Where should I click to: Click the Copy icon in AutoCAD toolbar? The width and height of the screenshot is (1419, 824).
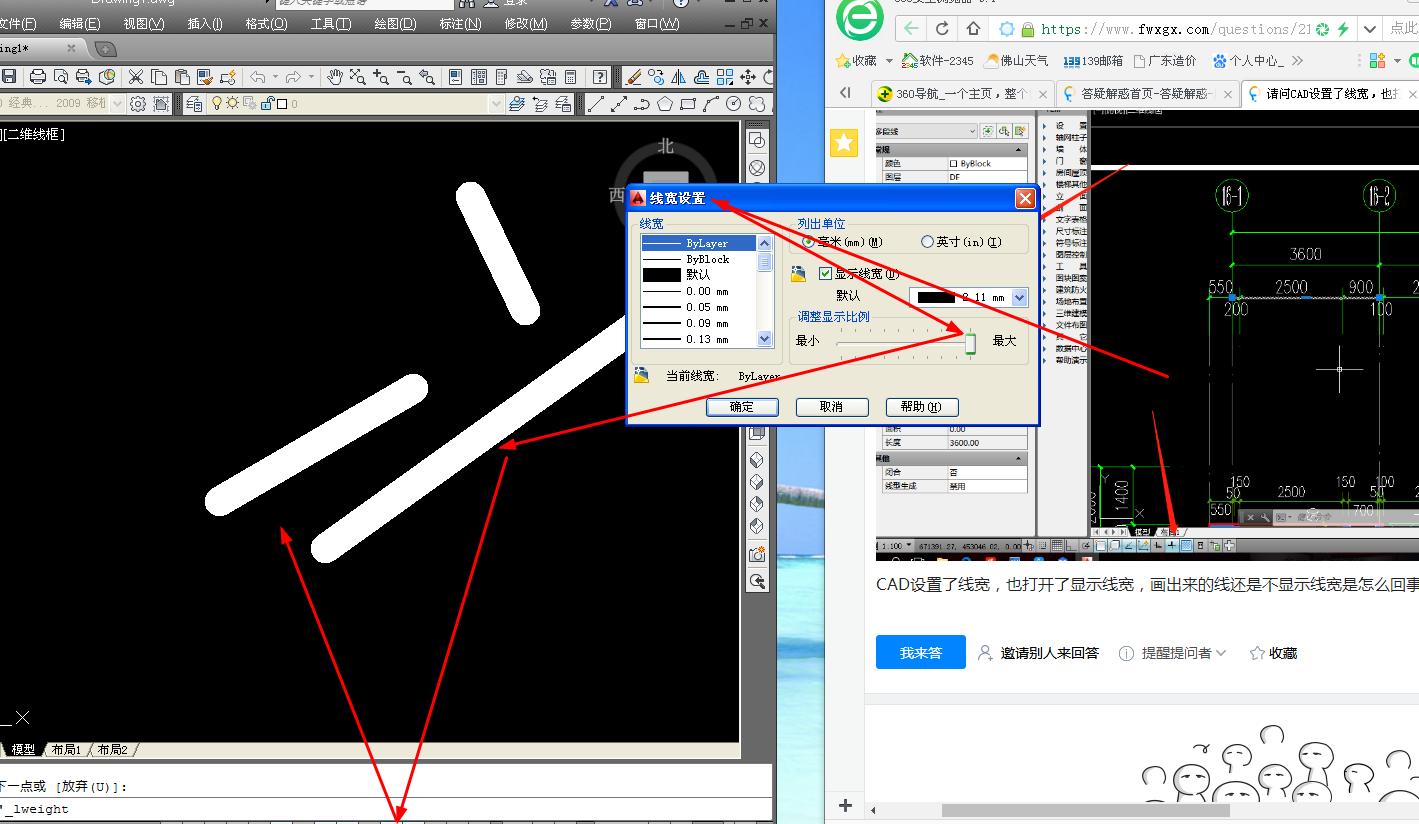[160, 77]
